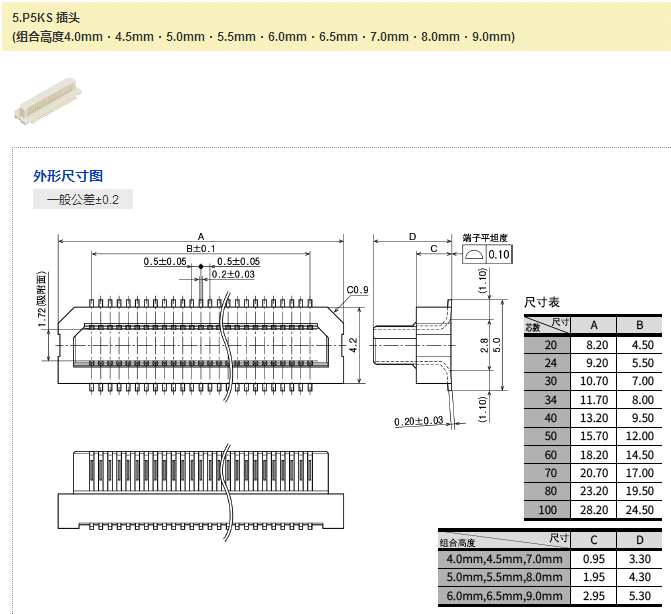Image resolution: width=671 pixels, height=614 pixels.
Task: Click the 0.20±0.03 dimension in side view
Action: 419,421
